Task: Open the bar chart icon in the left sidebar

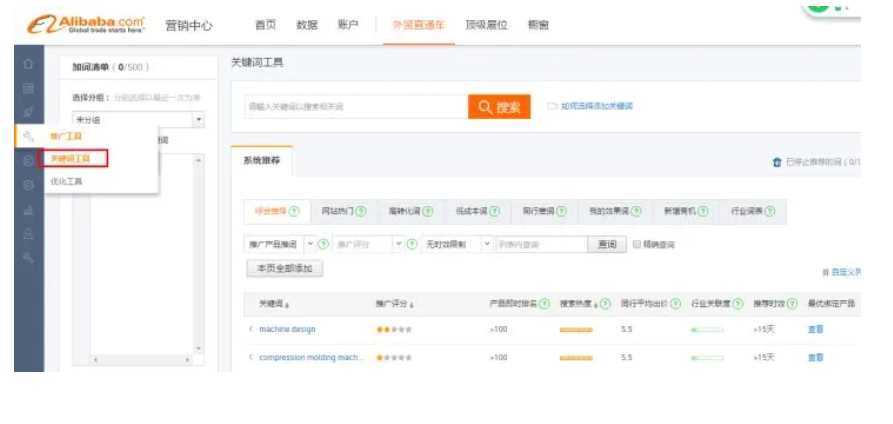Action: click(28, 210)
